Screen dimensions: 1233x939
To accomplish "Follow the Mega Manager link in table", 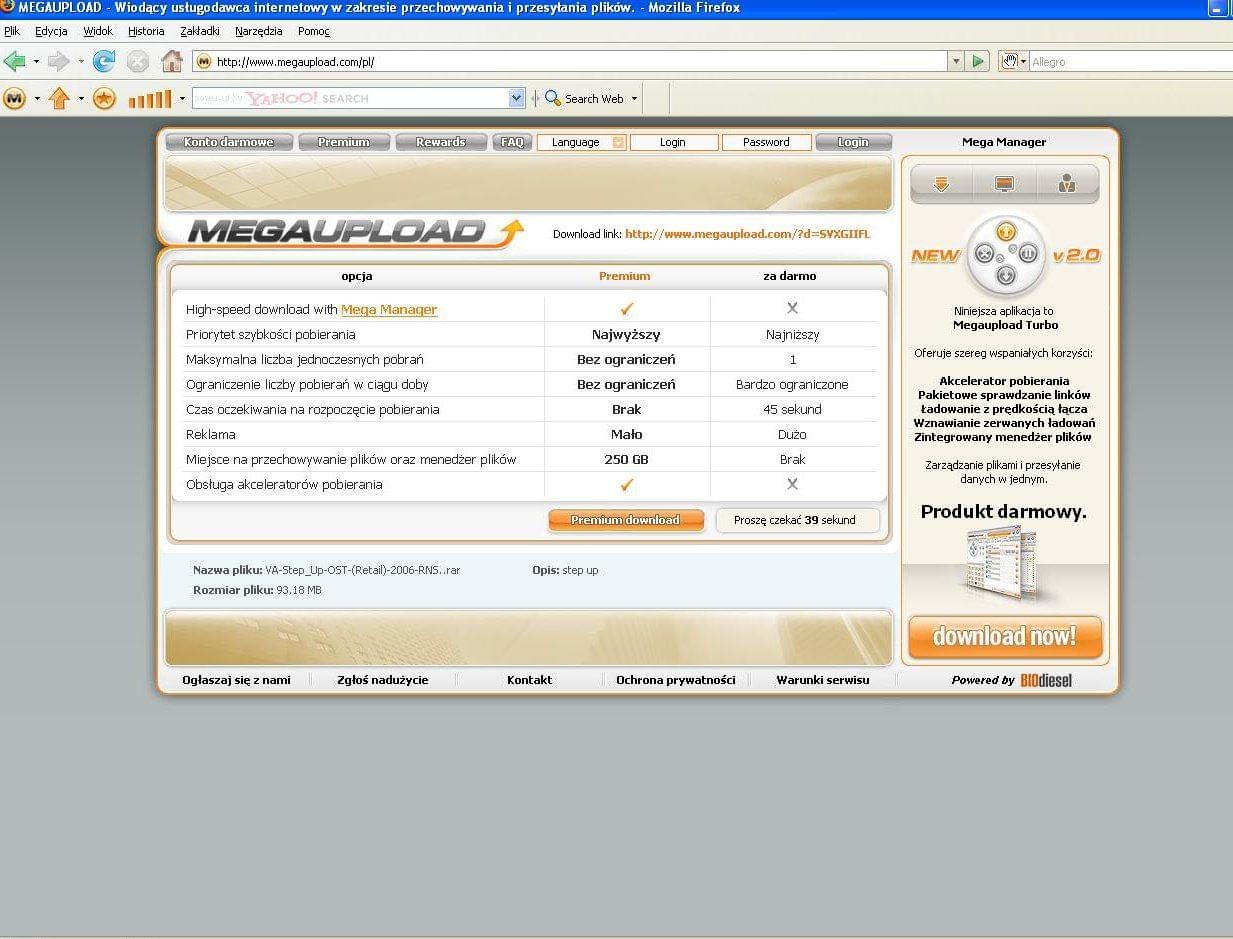I will (x=389, y=310).
